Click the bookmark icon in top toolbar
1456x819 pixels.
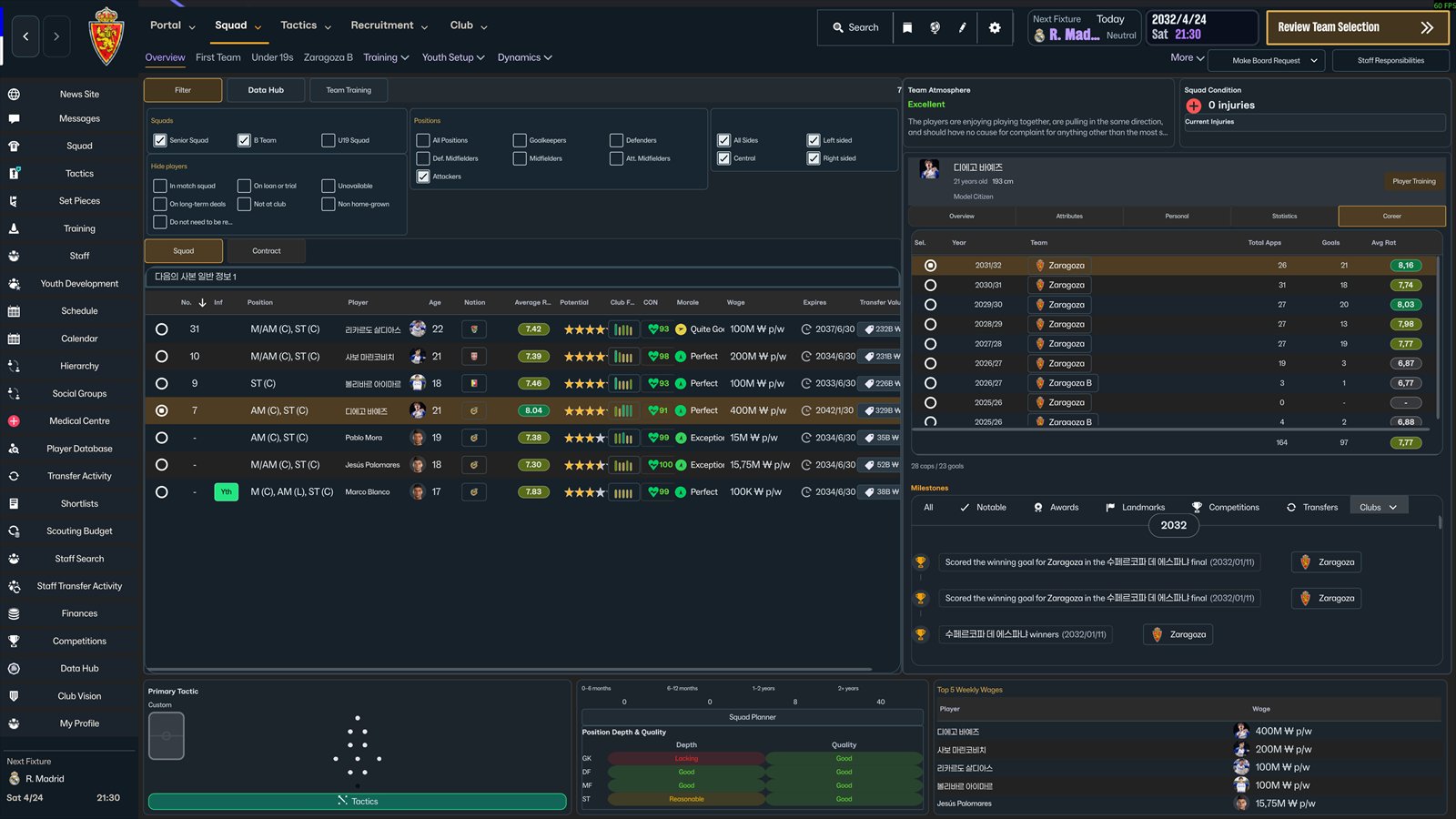click(907, 27)
